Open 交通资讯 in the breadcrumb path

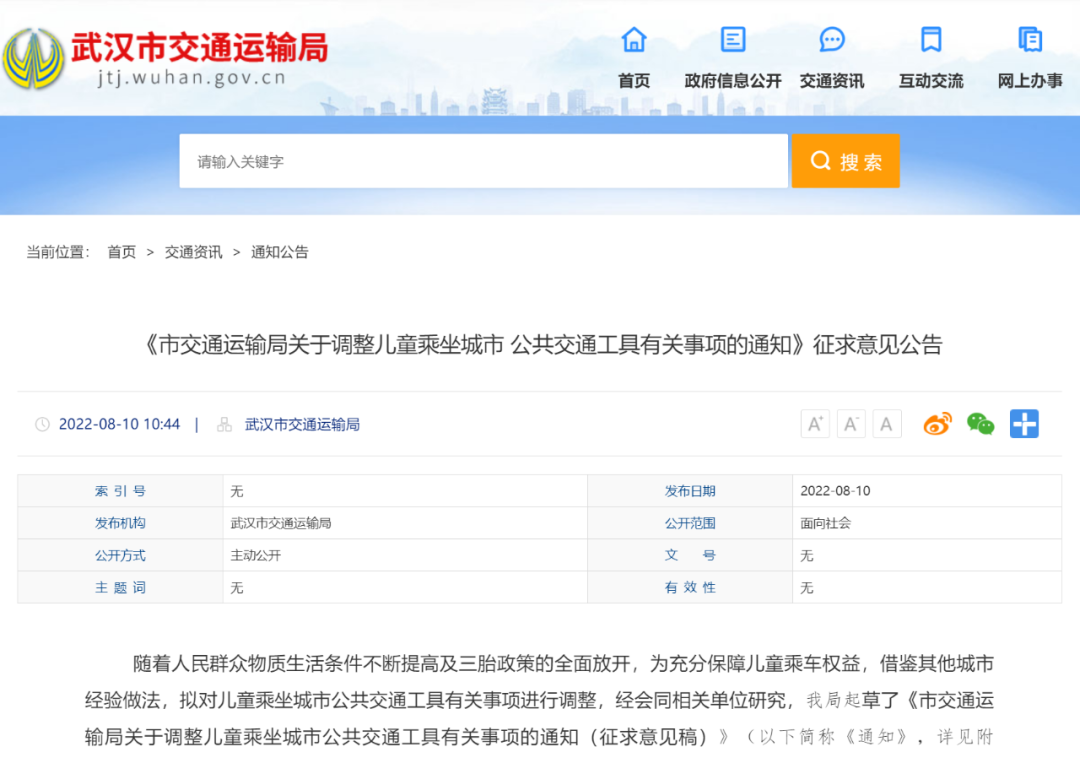(x=194, y=252)
